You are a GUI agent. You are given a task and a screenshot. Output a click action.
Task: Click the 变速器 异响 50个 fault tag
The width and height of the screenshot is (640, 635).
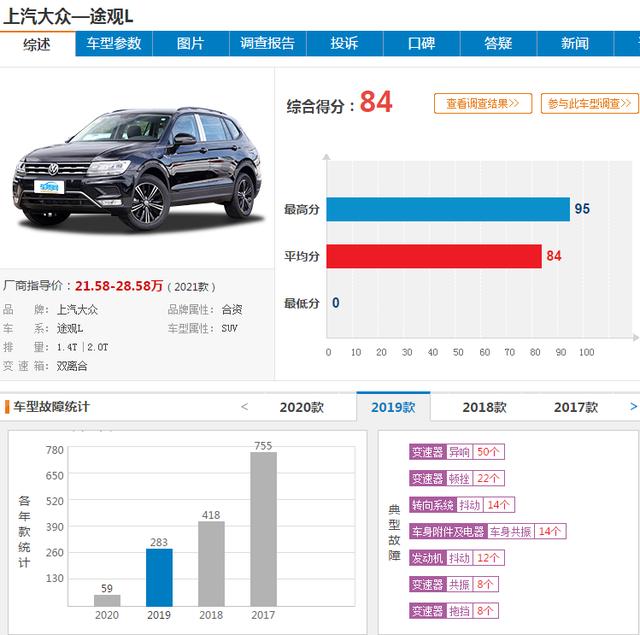click(x=457, y=452)
